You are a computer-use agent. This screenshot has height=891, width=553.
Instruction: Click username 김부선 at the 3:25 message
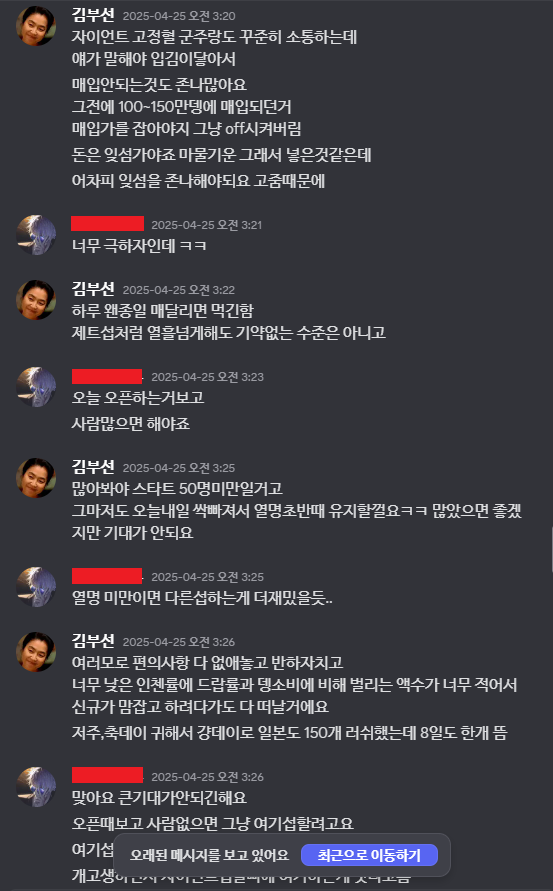[x=93, y=467]
